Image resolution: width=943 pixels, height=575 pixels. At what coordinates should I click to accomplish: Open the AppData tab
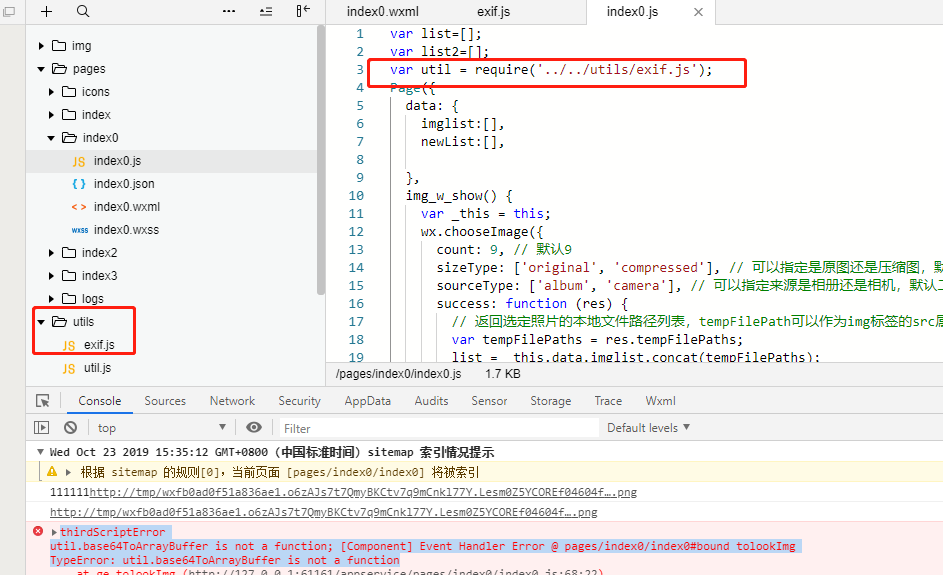367,401
